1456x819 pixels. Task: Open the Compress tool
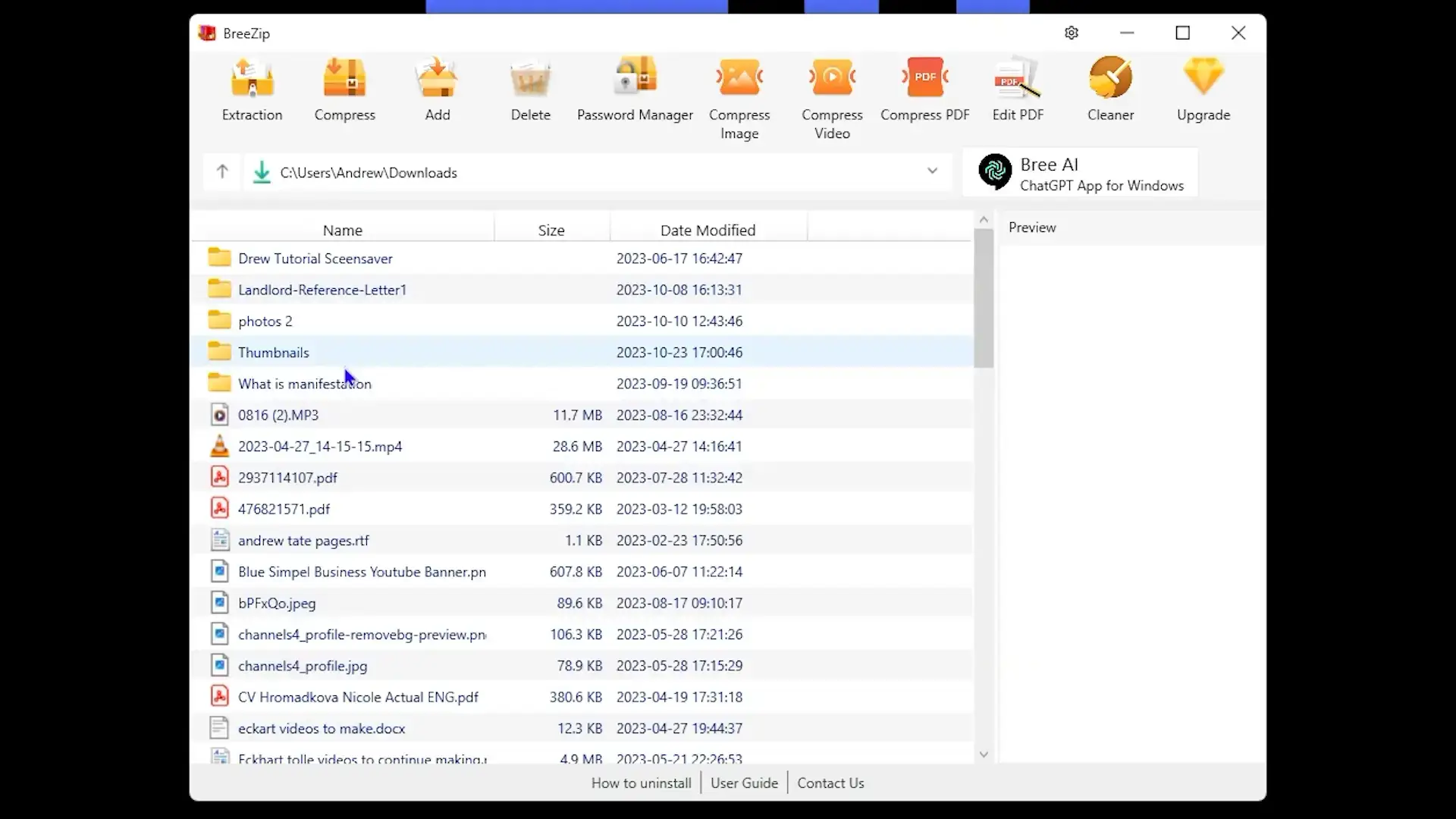pyautogui.click(x=344, y=89)
